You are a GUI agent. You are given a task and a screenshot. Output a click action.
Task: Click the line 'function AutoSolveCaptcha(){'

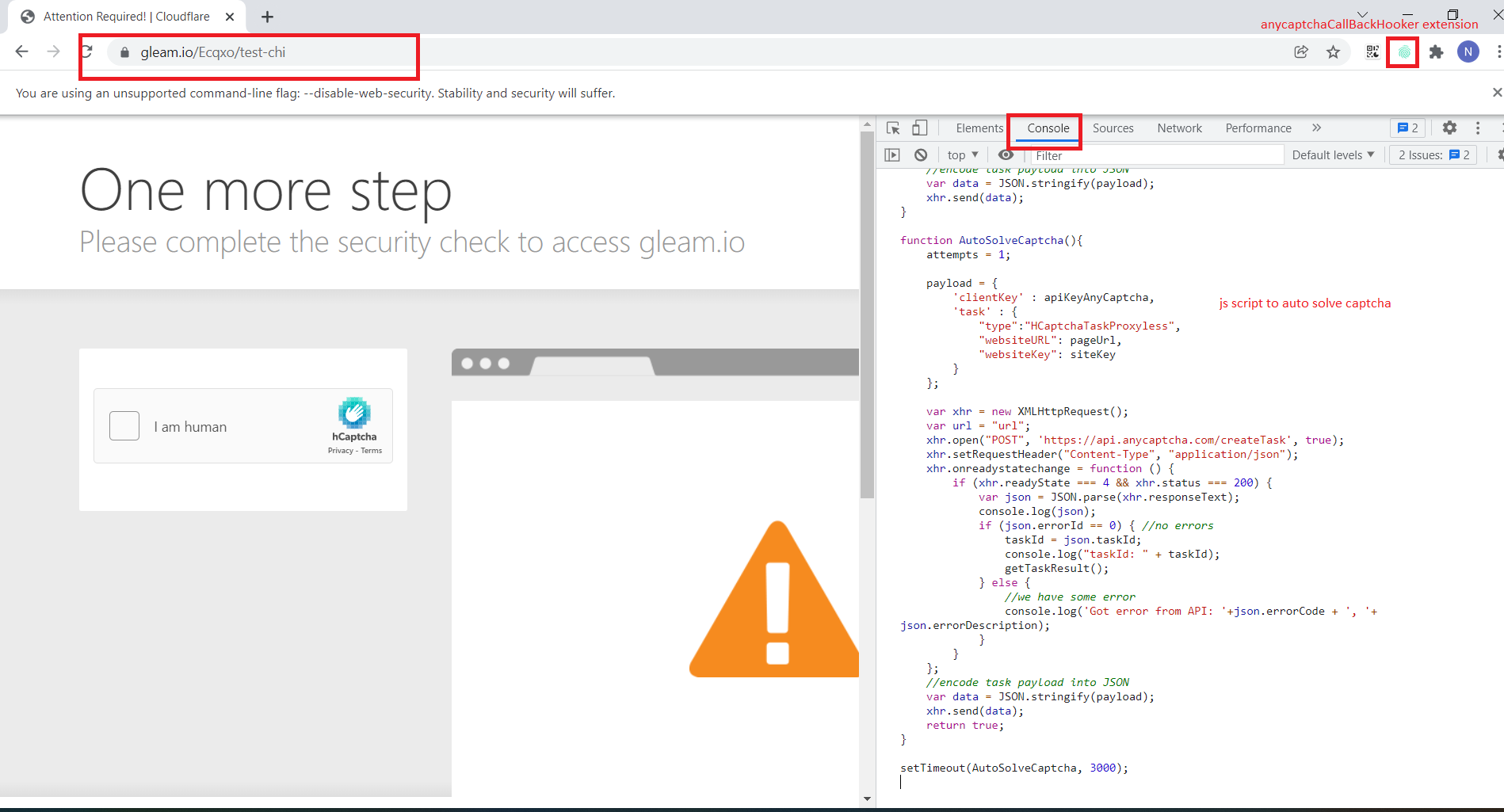pyautogui.click(x=991, y=240)
